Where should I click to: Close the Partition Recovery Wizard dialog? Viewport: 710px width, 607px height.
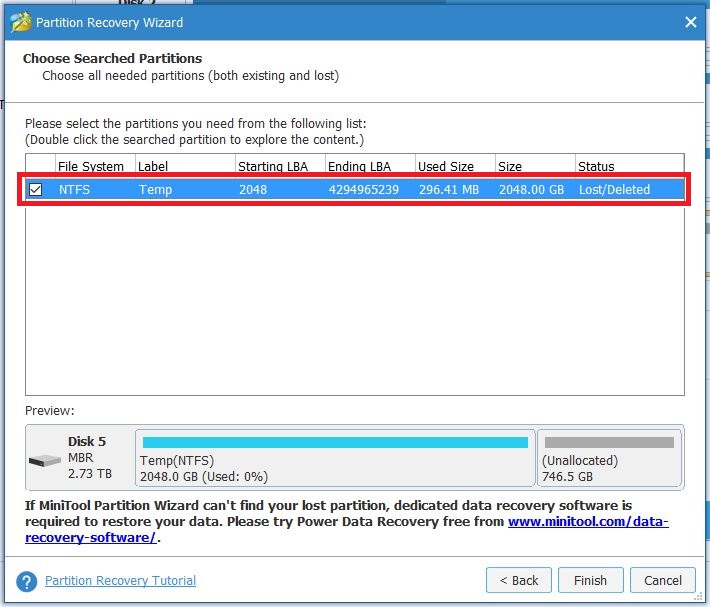pos(691,22)
